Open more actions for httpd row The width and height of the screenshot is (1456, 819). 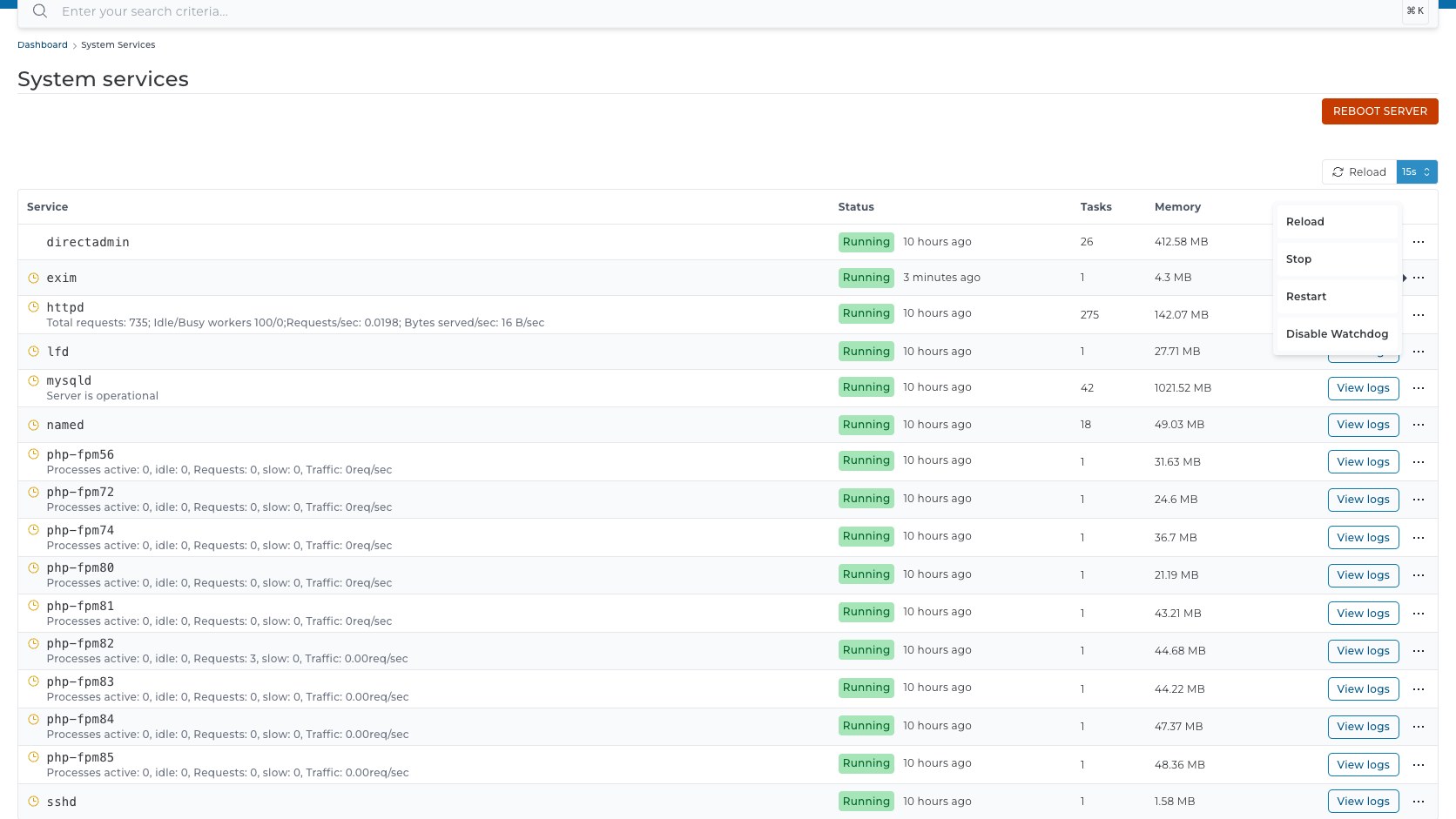pos(1419,315)
